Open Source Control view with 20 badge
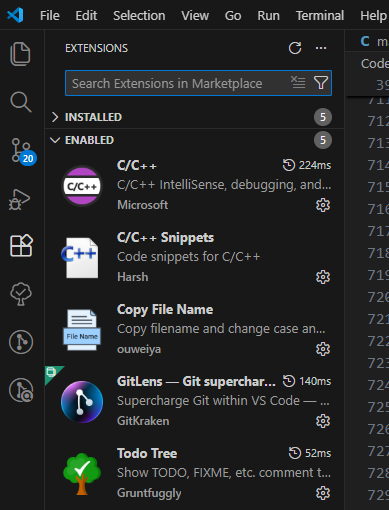Screen dimensions: 389x510 [x=23, y=152]
